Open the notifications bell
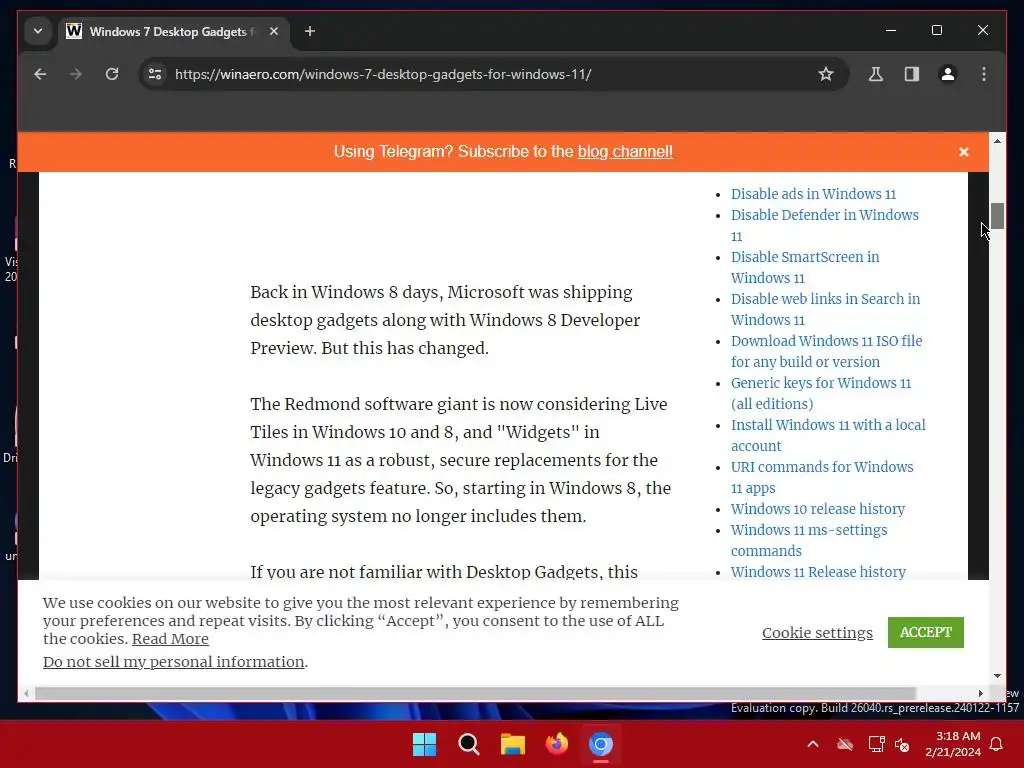Screen dimensions: 1024x768 (997, 744)
